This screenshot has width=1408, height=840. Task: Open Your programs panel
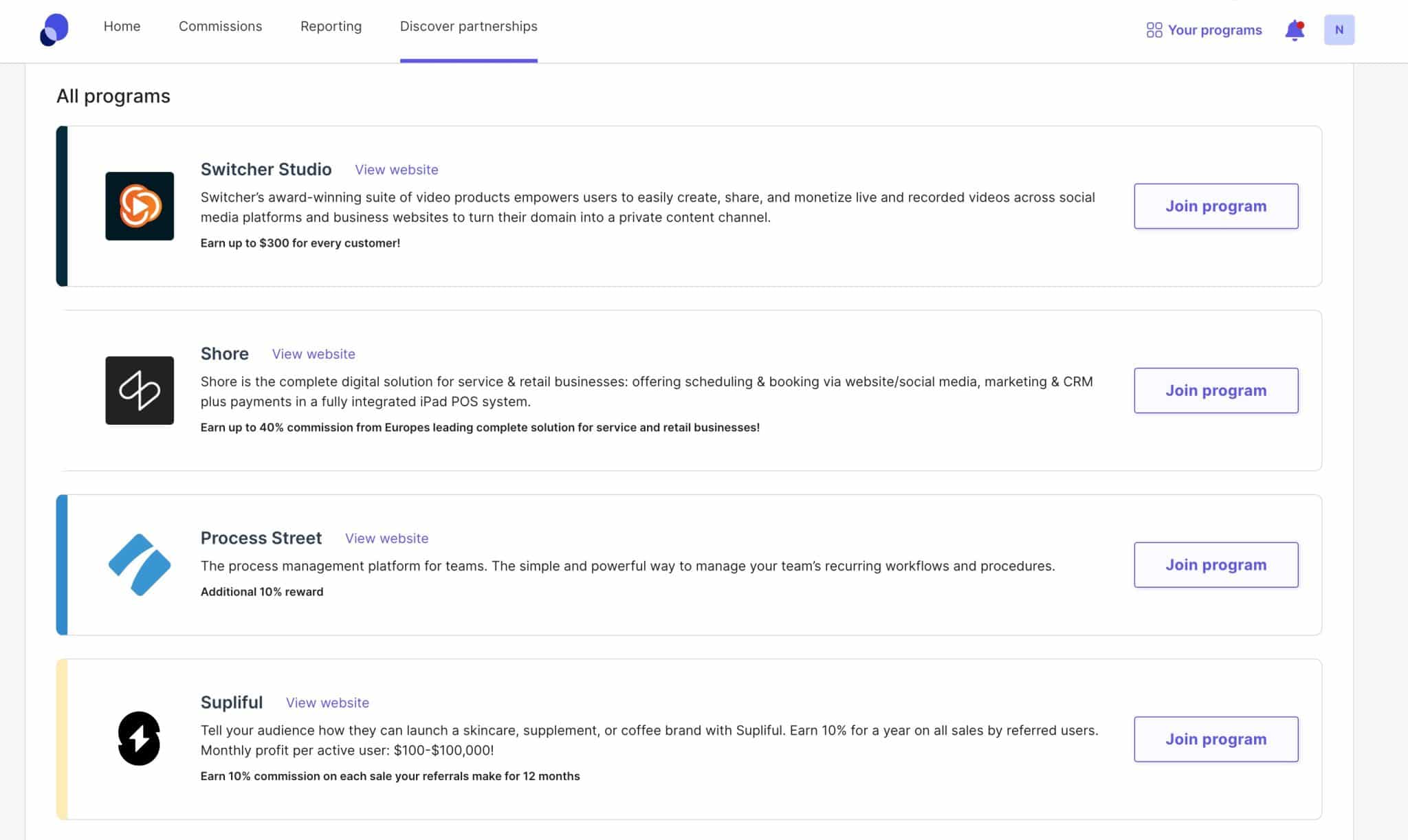tap(1214, 30)
